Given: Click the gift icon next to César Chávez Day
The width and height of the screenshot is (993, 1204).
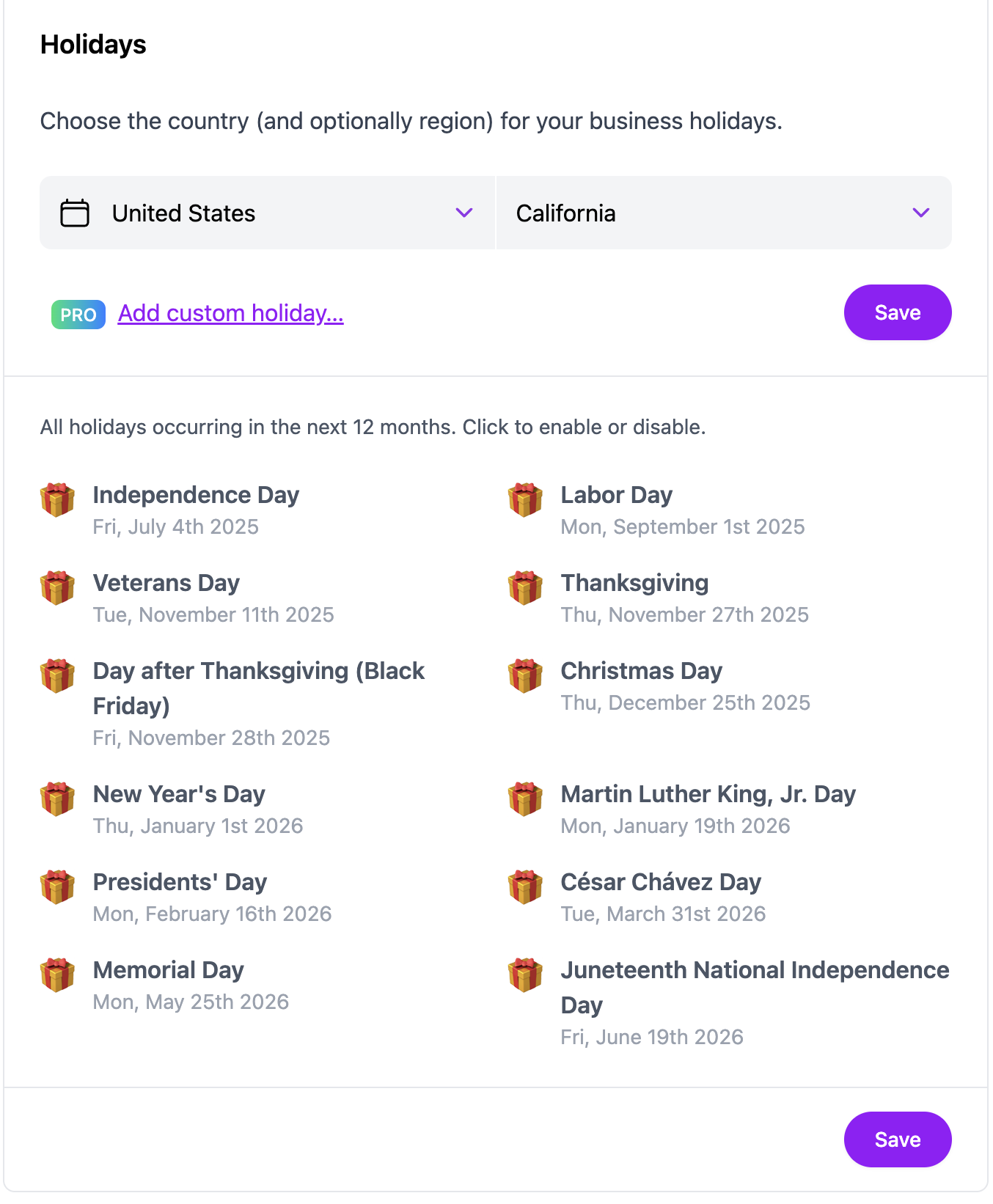Looking at the screenshot, I should [525, 887].
